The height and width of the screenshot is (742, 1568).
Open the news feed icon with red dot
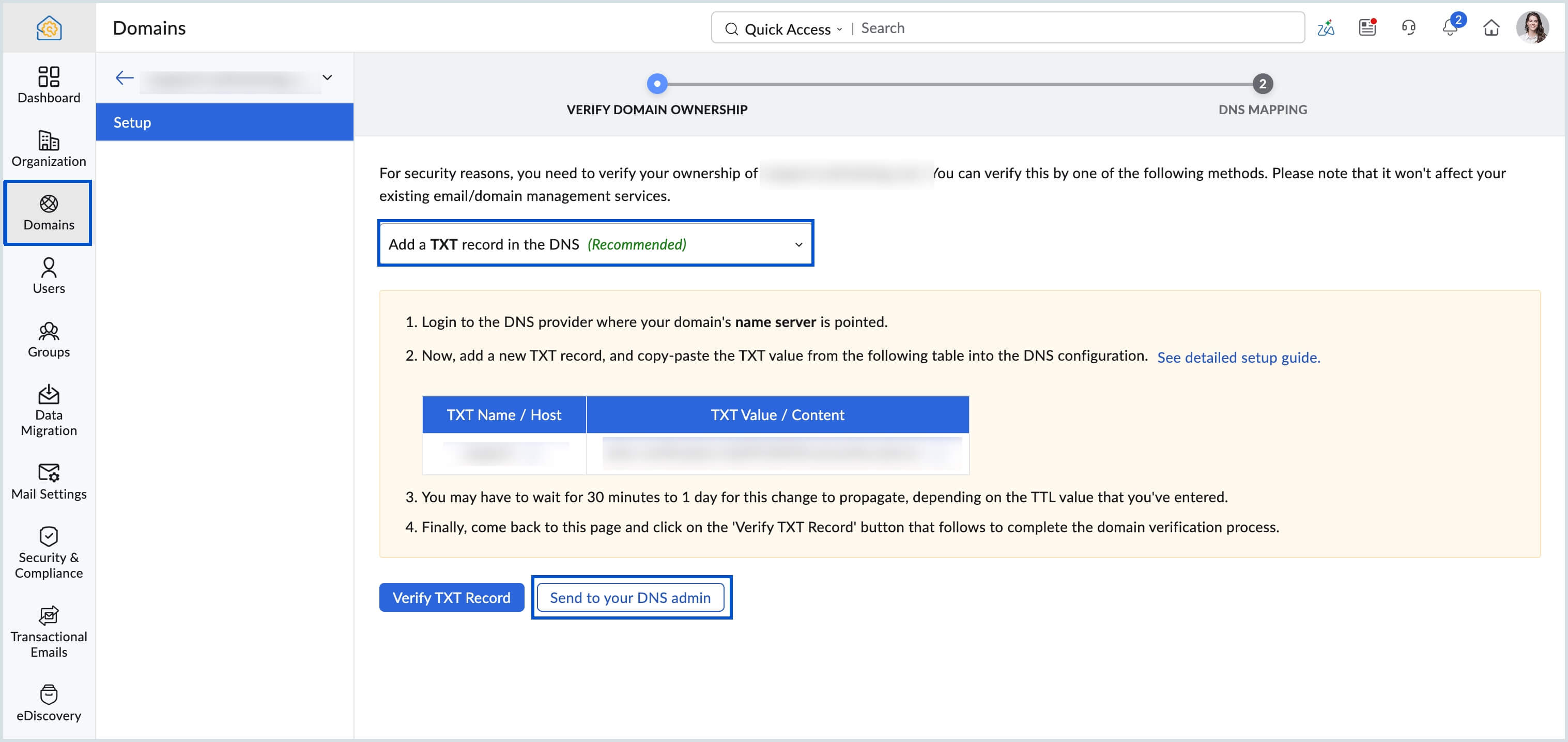[1368, 27]
